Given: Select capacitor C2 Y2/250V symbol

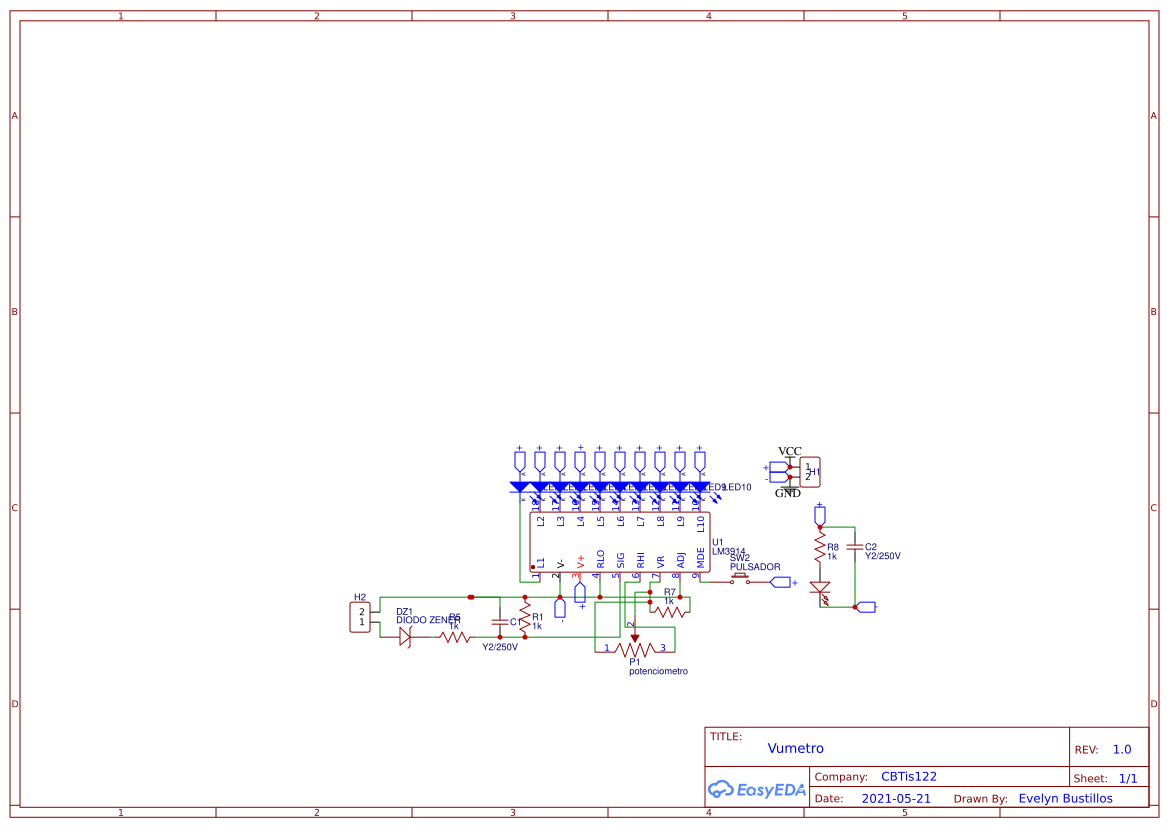Looking at the screenshot, I should 854,548.
